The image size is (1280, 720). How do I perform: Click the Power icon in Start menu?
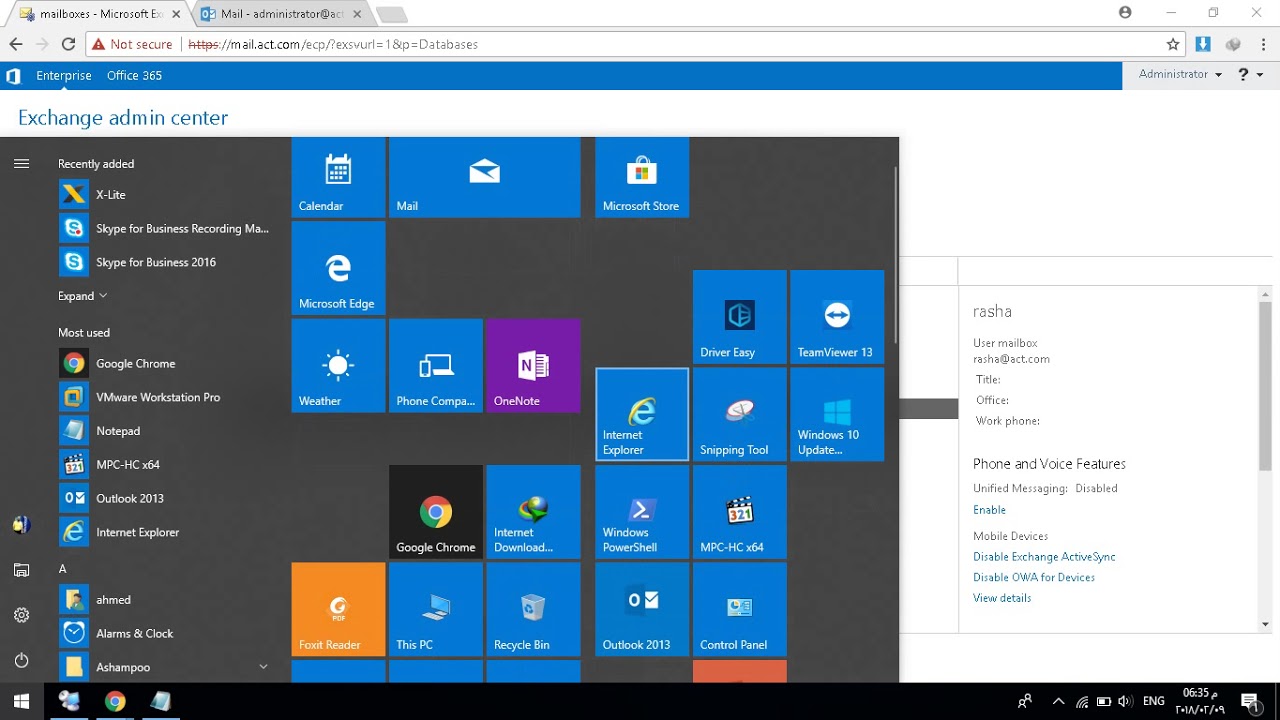pos(22,660)
